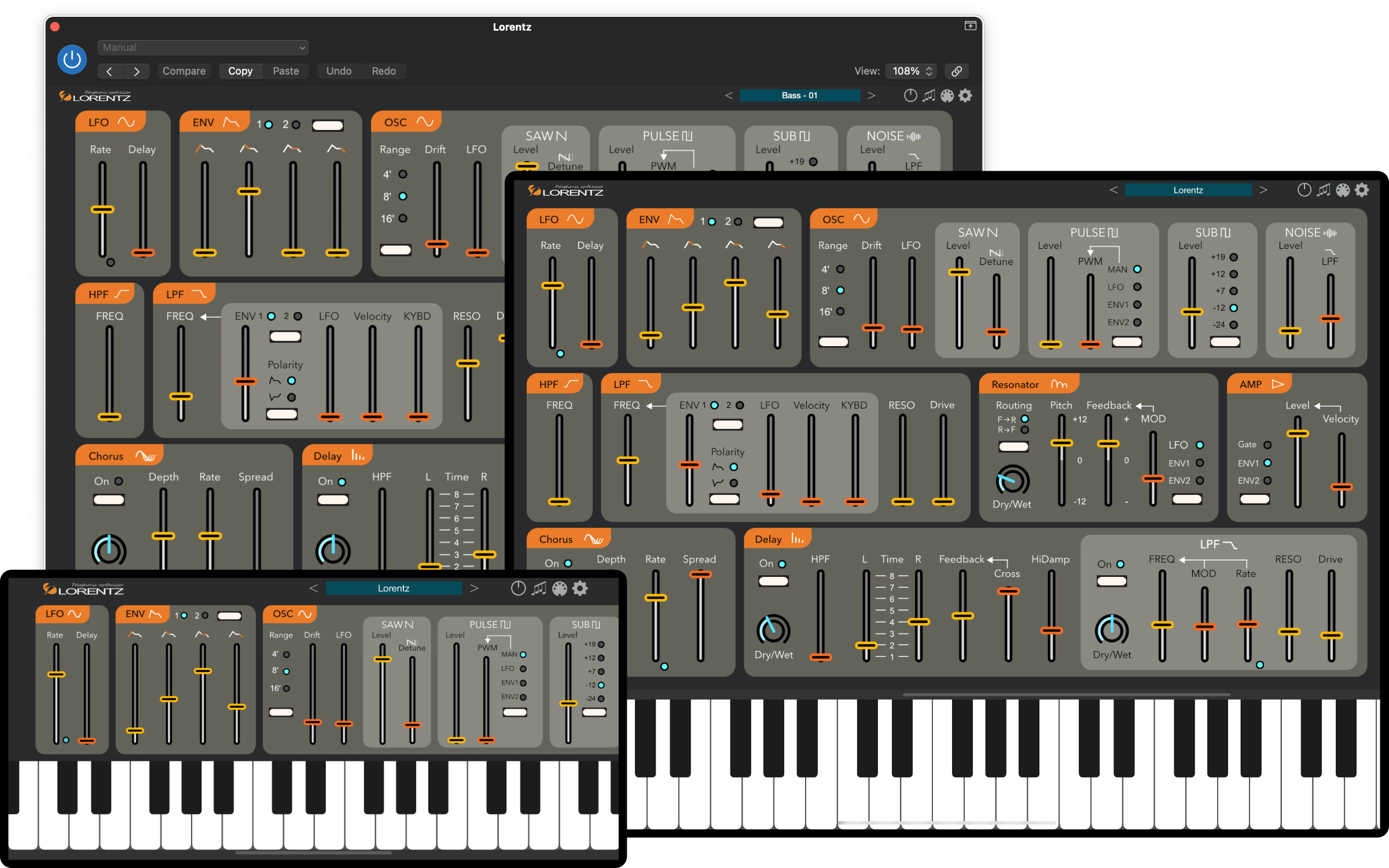Click the Dry/Wet knob in Resonator section
Screen dimensions: 1389x868
coord(1012,480)
